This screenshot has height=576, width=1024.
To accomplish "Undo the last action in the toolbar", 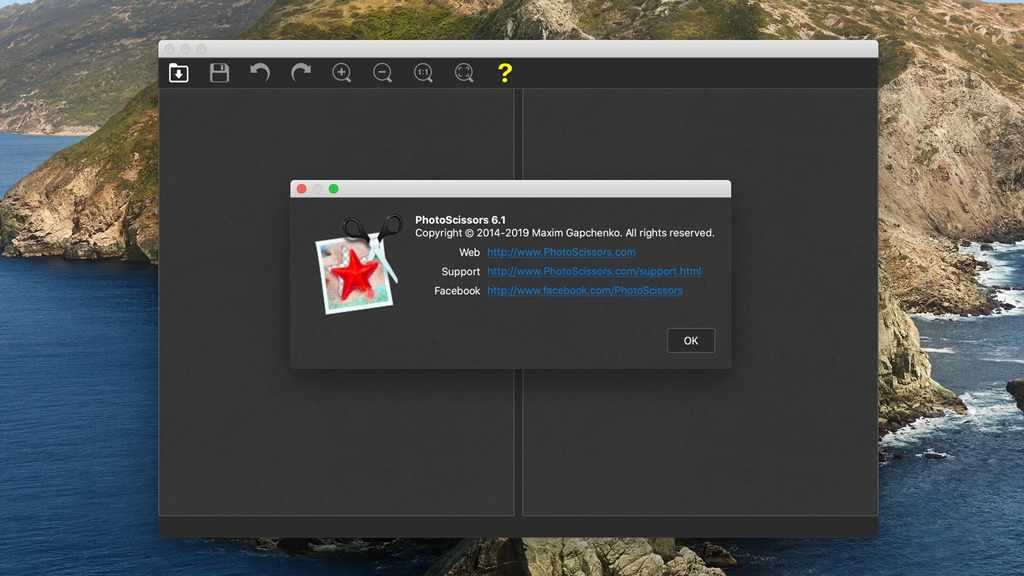I will (260, 72).
